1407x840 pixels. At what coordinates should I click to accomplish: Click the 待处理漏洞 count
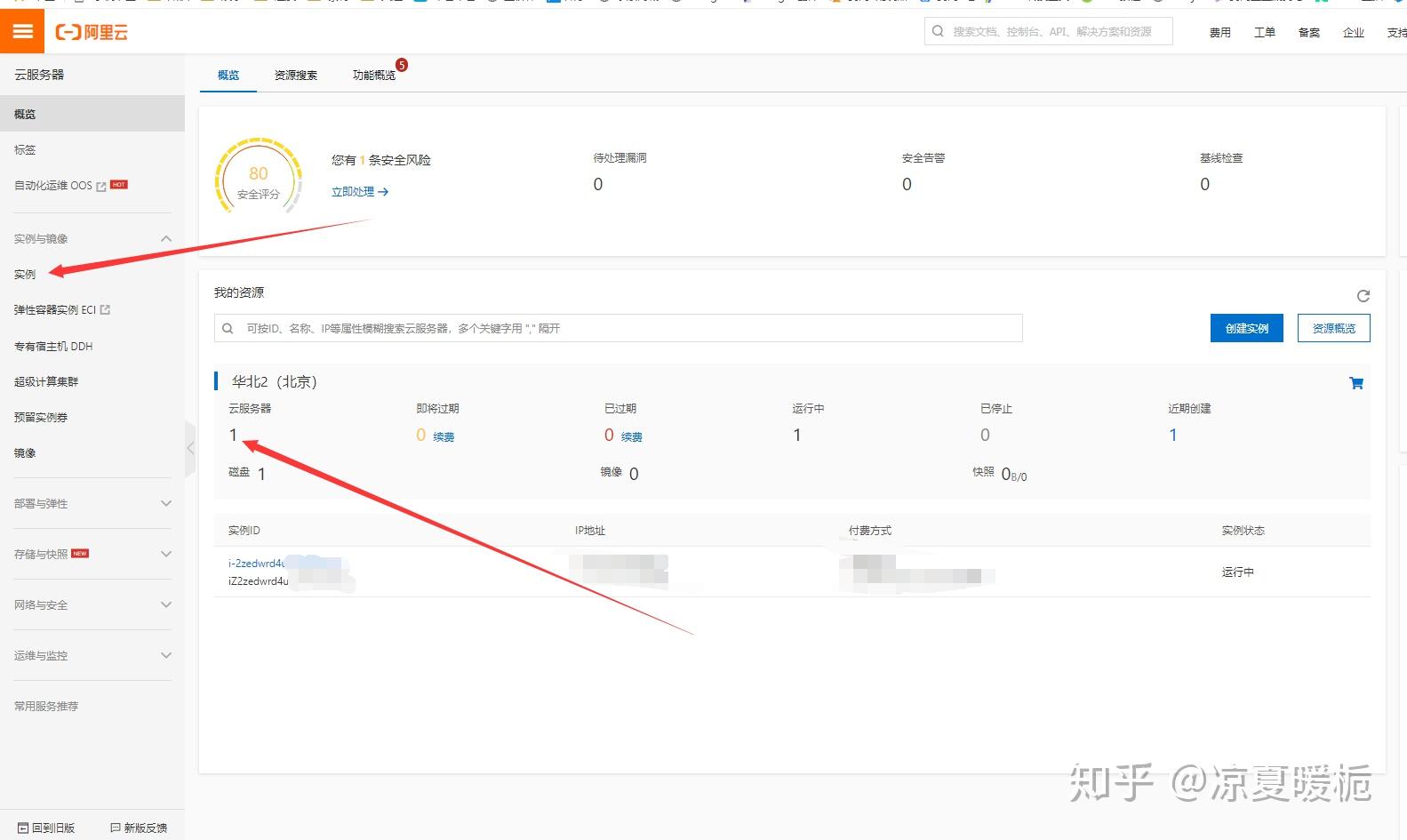click(x=598, y=184)
